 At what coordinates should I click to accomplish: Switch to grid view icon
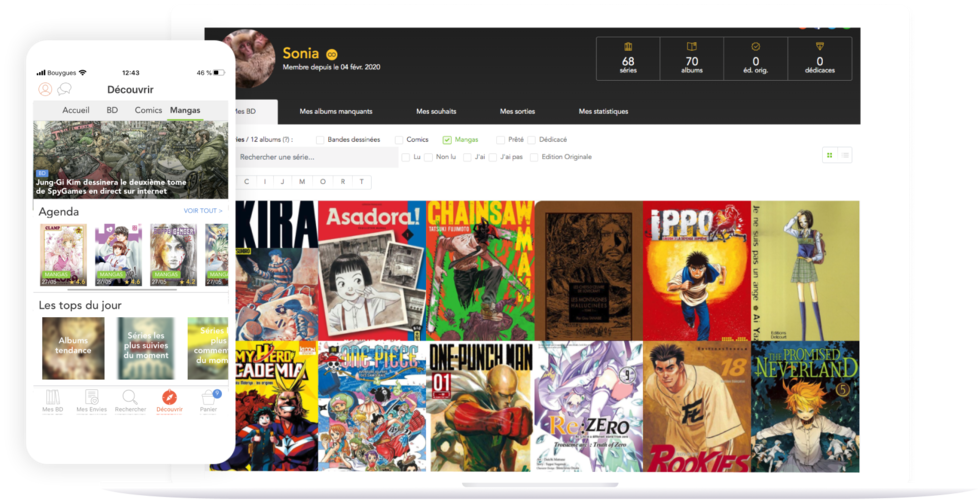pyautogui.click(x=830, y=155)
